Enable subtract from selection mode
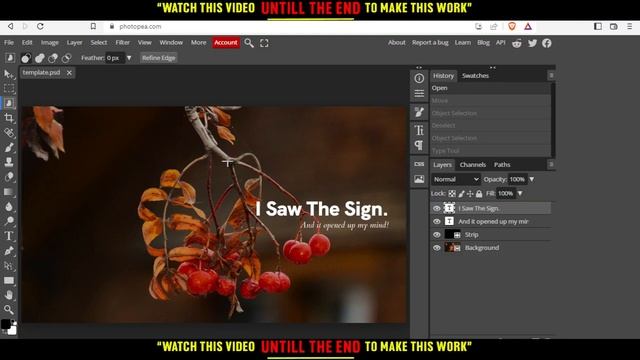This screenshot has height=360, width=640. pos(53,58)
